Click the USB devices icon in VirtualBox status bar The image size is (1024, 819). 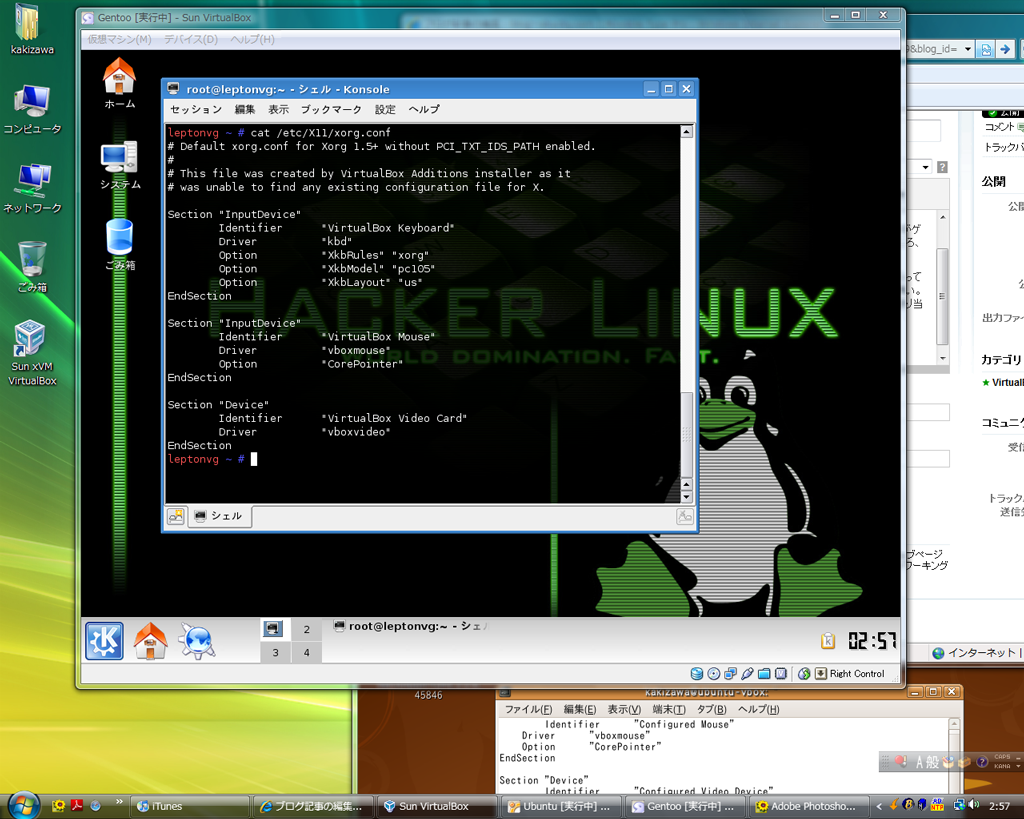748,673
